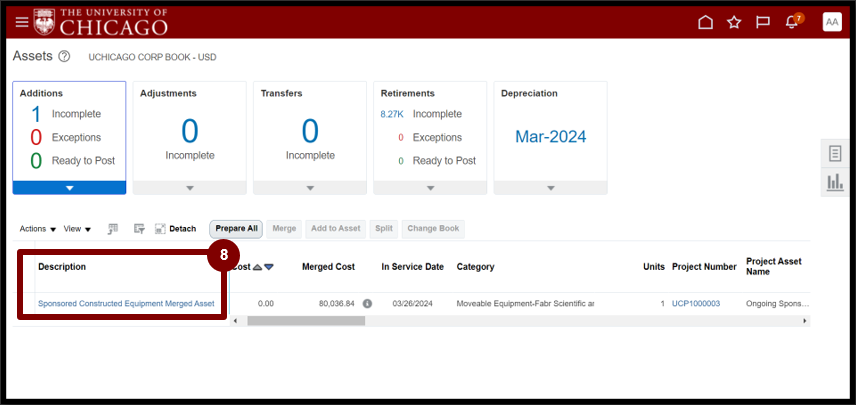Click the Mar-2024 depreciation period
Screen dimensions: 856x405
[550, 136]
